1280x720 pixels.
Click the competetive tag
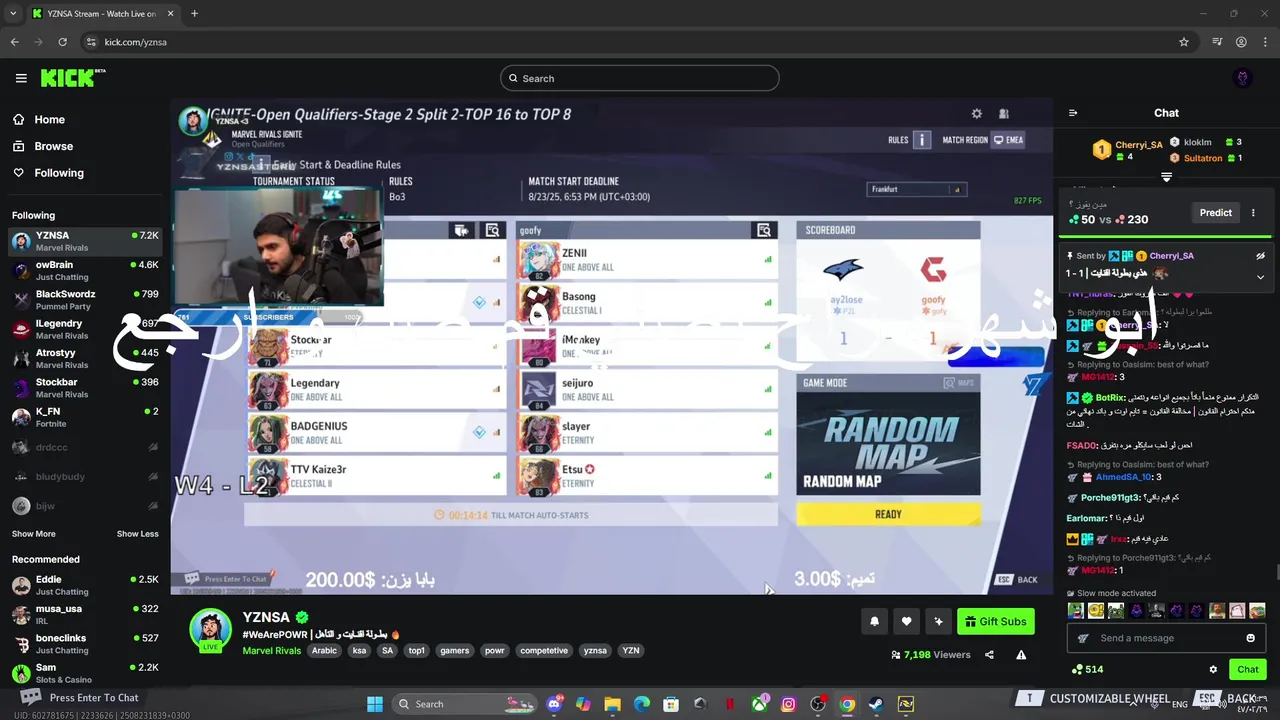544,651
